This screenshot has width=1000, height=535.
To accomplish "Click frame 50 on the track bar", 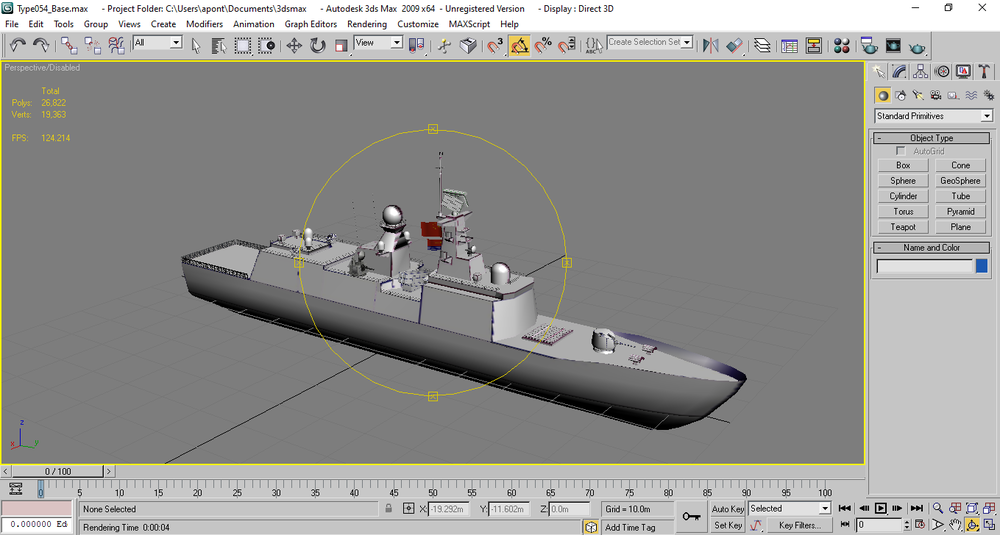I will click(433, 490).
